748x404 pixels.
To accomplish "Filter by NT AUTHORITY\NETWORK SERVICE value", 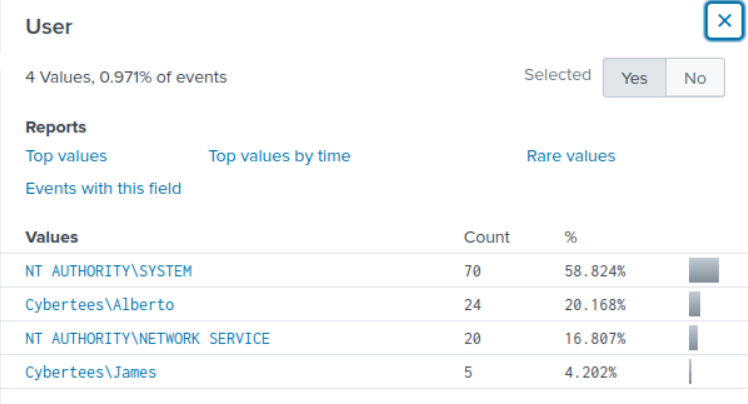I will tap(147, 339).
